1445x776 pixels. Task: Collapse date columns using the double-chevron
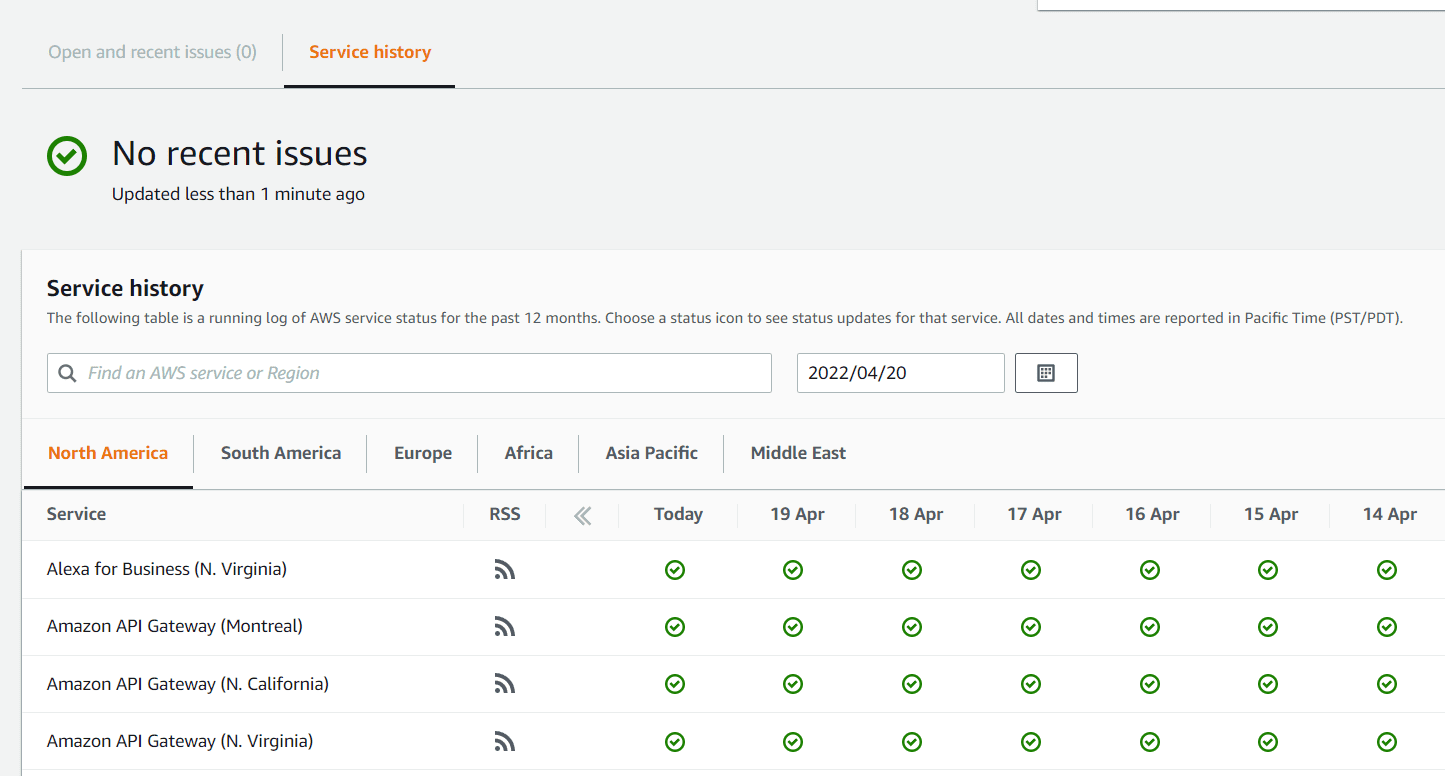[581, 514]
